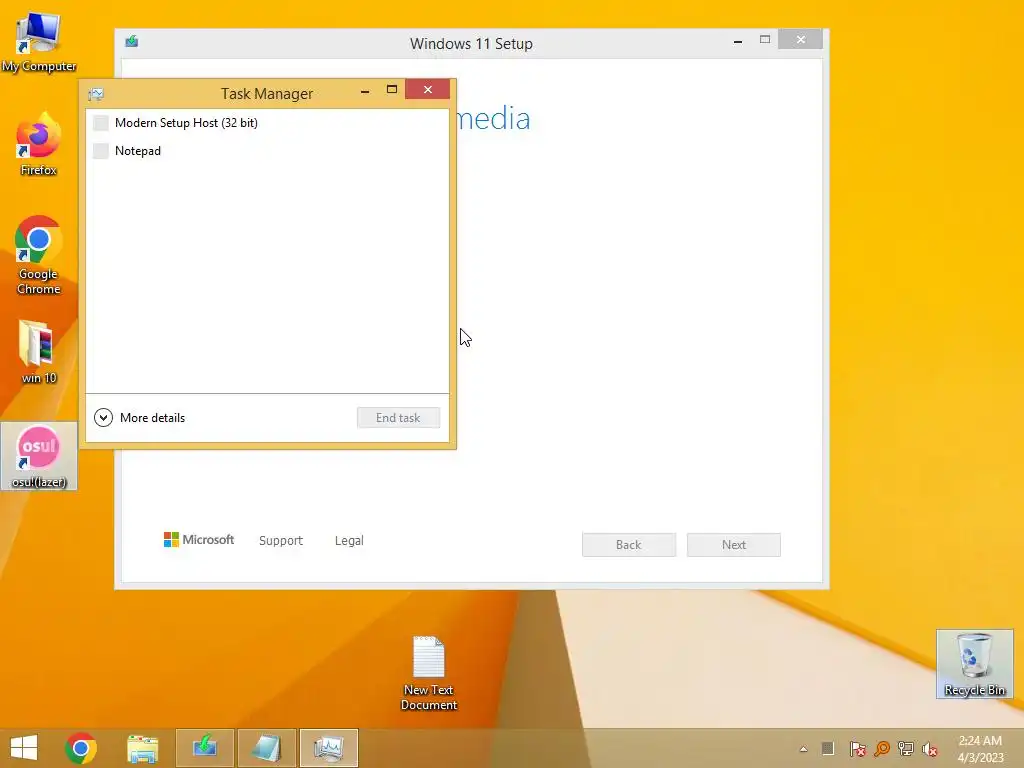Open the network tray icon
This screenshot has height=768, width=1024.
tap(906, 749)
